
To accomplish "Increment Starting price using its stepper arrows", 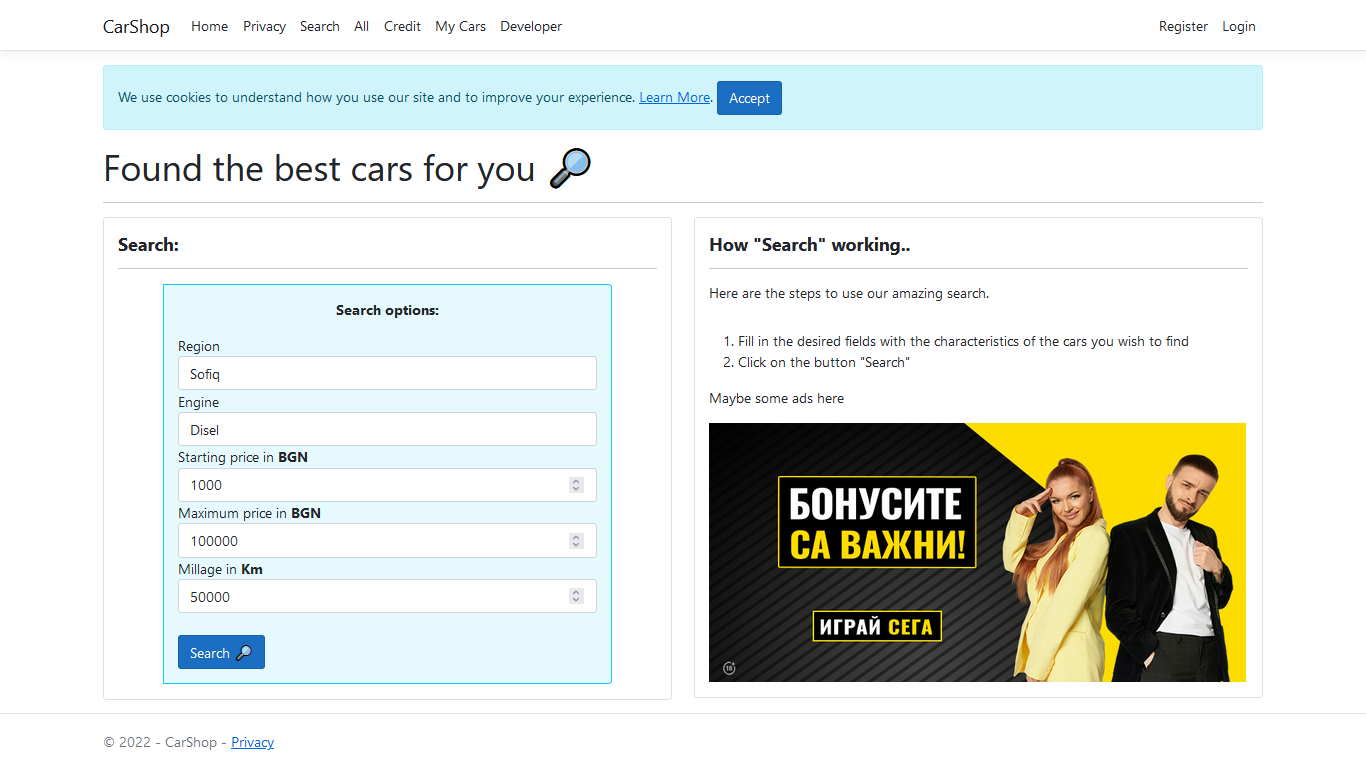I will (x=576, y=480).
